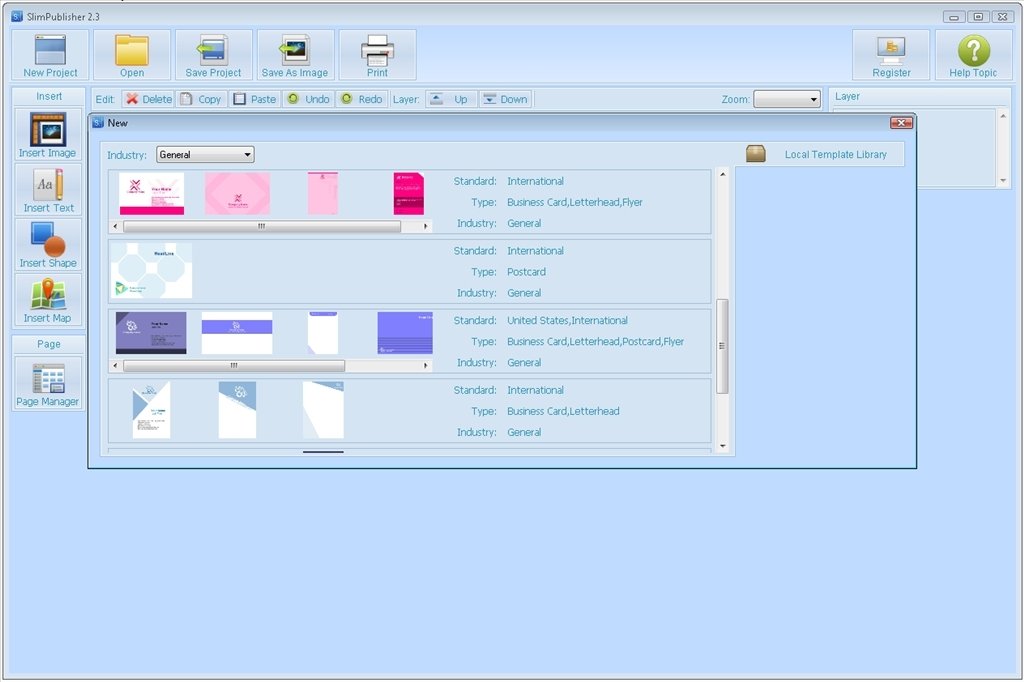Click 'Business Card,Letterhead,Postcard,Flyer' type text
Image resolution: width=1024 pixels, height=682 pixels.
pos(596,342)
